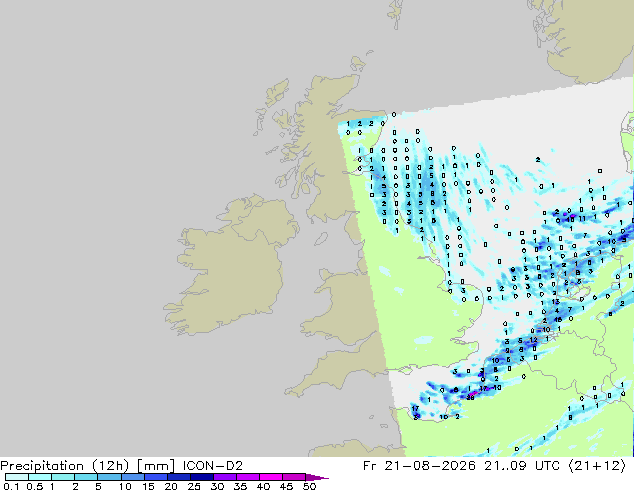The image size is (634, 490).
Task: Click the above-50 mm legend arrow tip
Action: [317, 477]
